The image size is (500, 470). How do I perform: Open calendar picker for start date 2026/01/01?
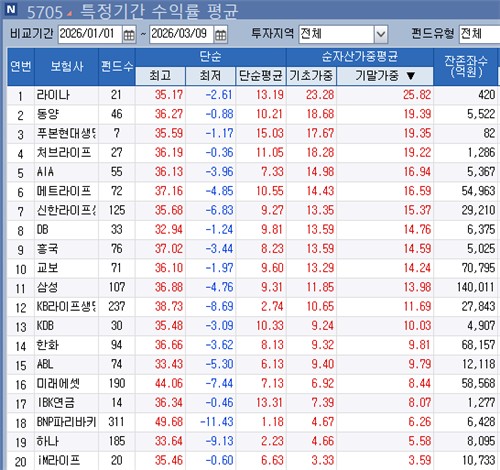(x=129, y=34)
